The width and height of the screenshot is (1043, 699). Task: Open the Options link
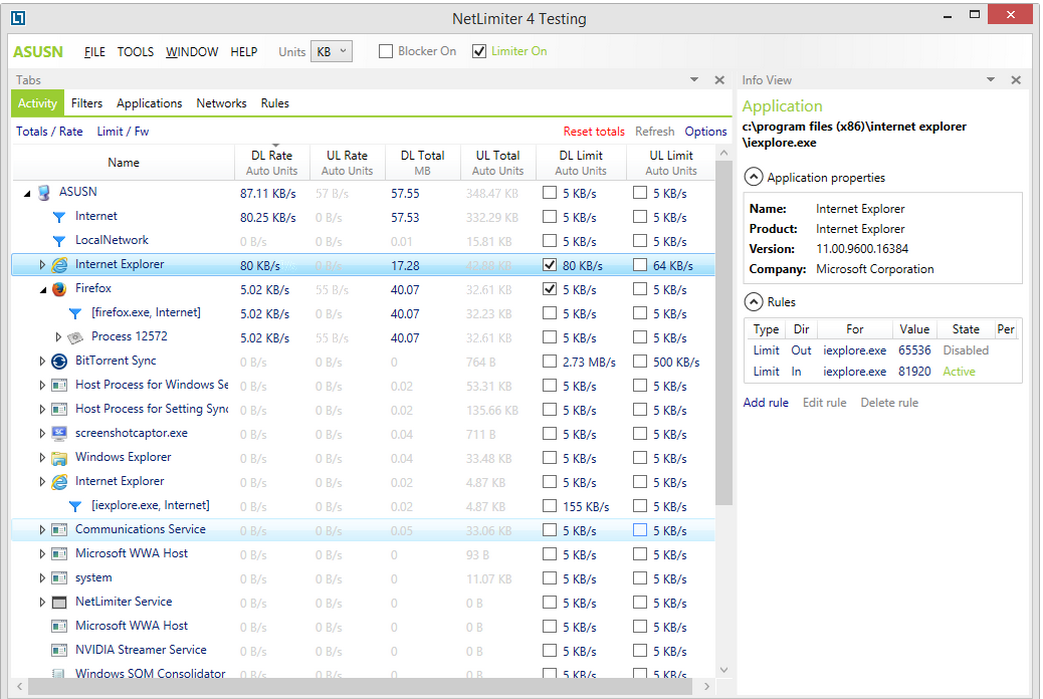706,132
